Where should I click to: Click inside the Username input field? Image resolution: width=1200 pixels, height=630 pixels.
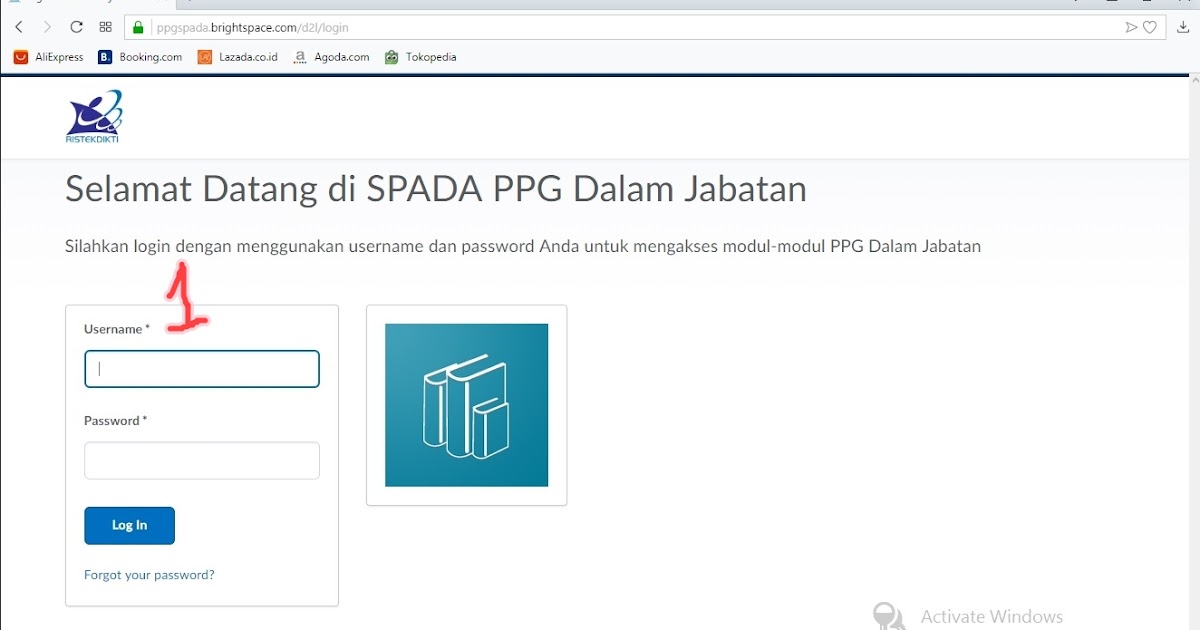[200, 368]
